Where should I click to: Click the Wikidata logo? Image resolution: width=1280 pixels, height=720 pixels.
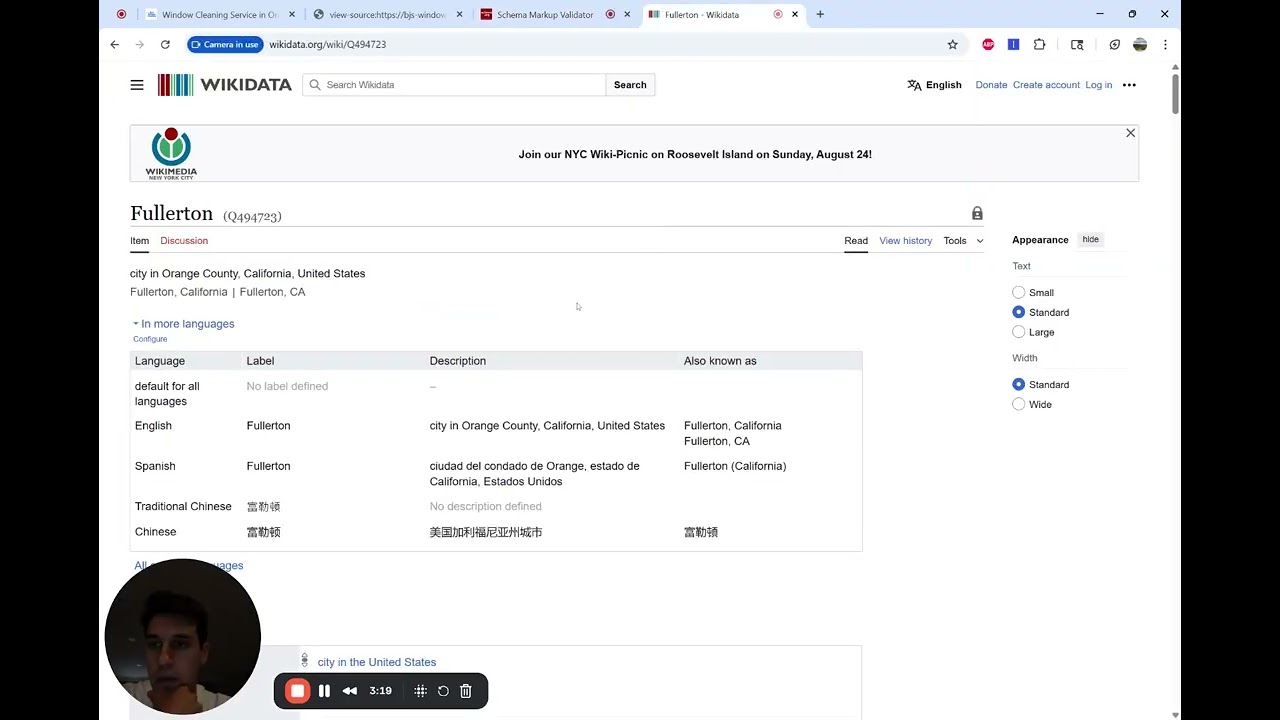(225, 85)
